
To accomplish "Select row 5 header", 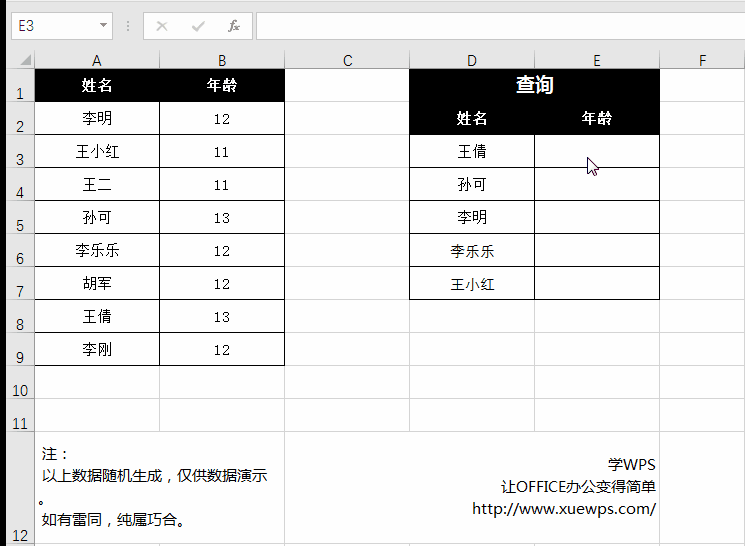I will coord(20,217).
